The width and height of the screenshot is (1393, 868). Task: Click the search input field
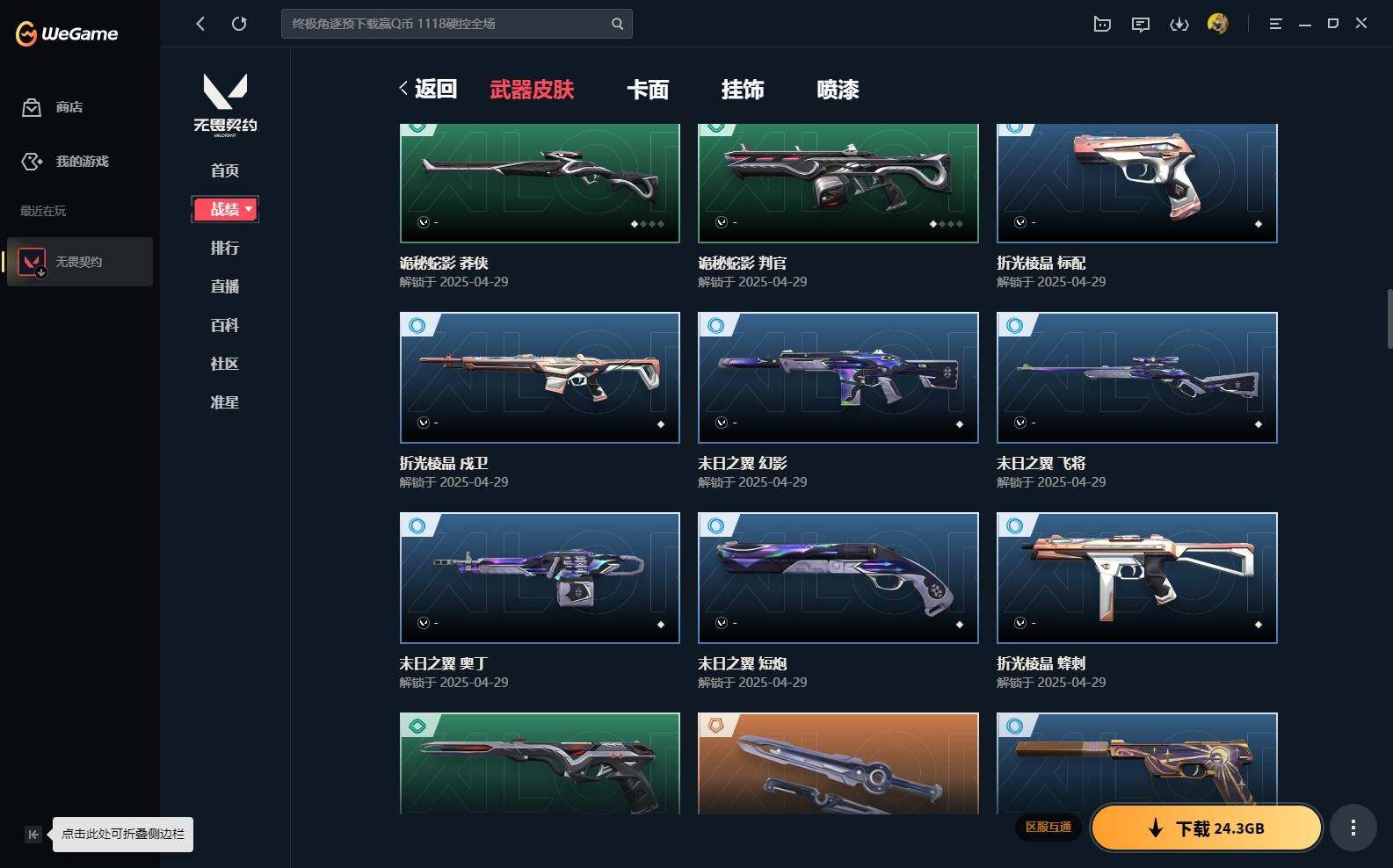point(446,24)
